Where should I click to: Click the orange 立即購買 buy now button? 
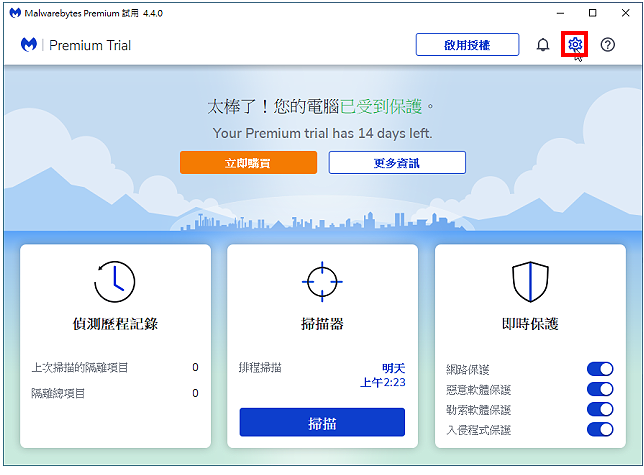(x=248, y=163)
